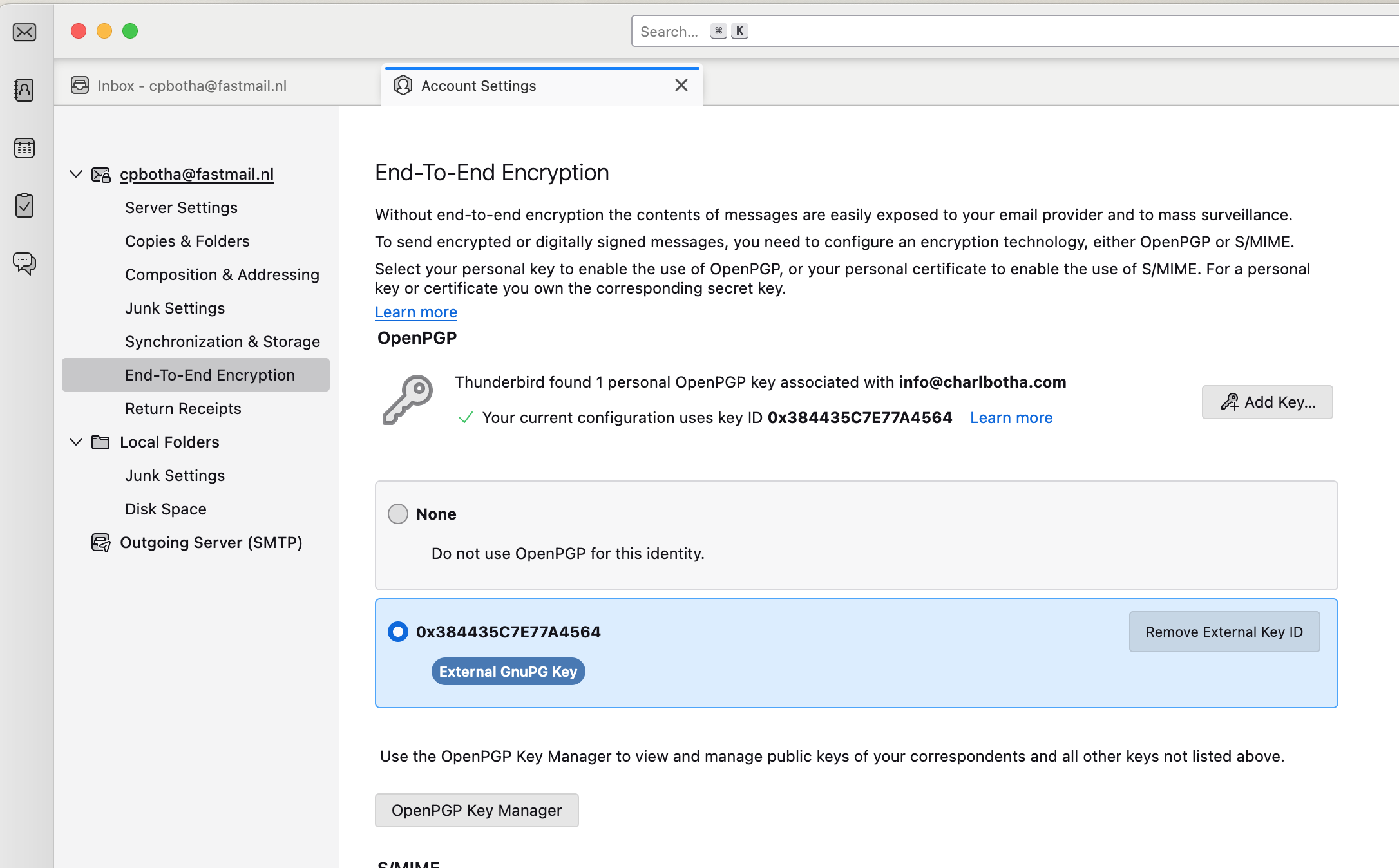Click the External GnuPG Key badge
Viewport: 1399px width, 868px height.
coord(508,672)
